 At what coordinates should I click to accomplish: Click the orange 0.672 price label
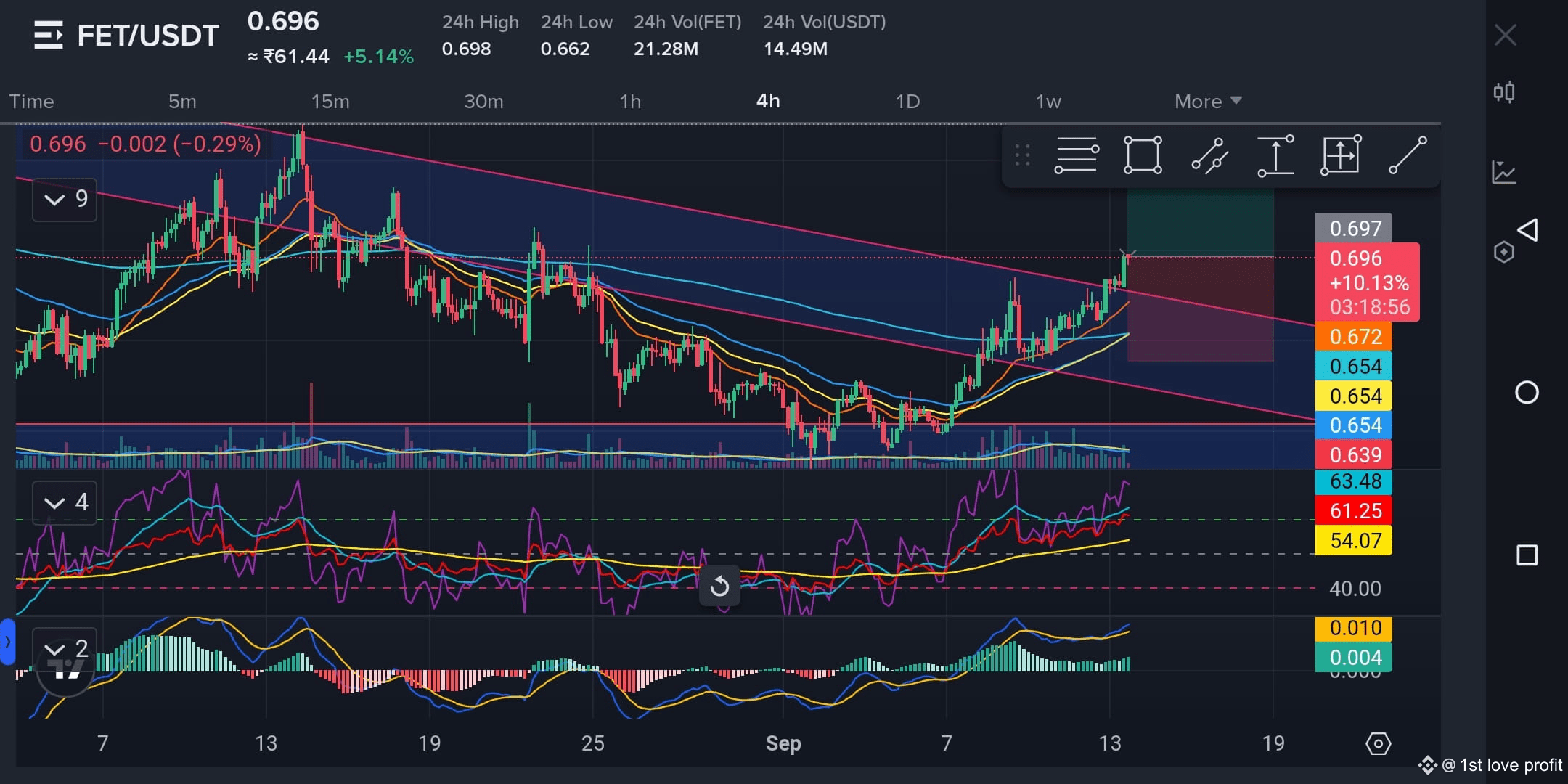point(1354,337)
